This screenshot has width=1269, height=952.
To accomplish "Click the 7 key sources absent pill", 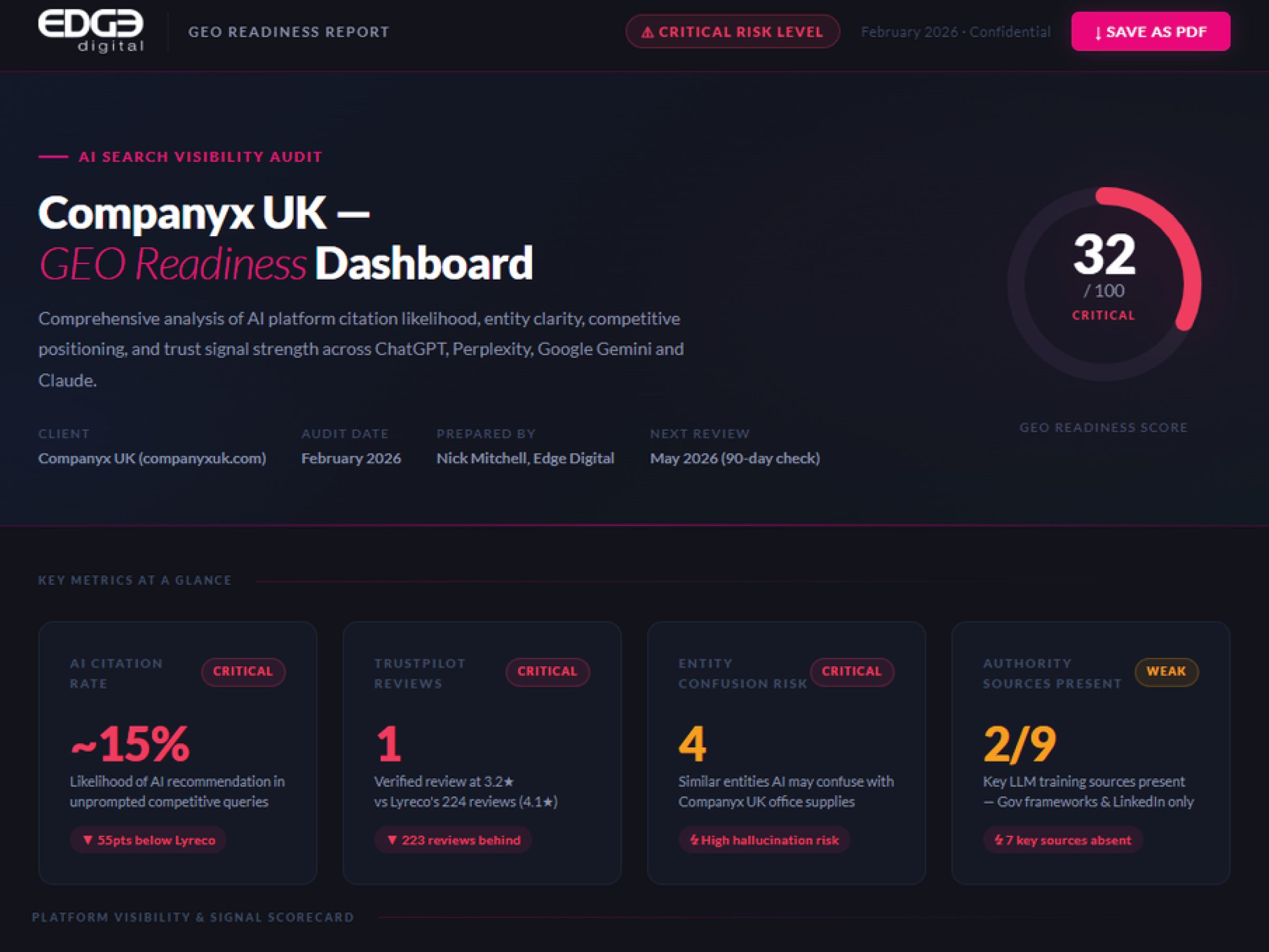I will 1062,840.
